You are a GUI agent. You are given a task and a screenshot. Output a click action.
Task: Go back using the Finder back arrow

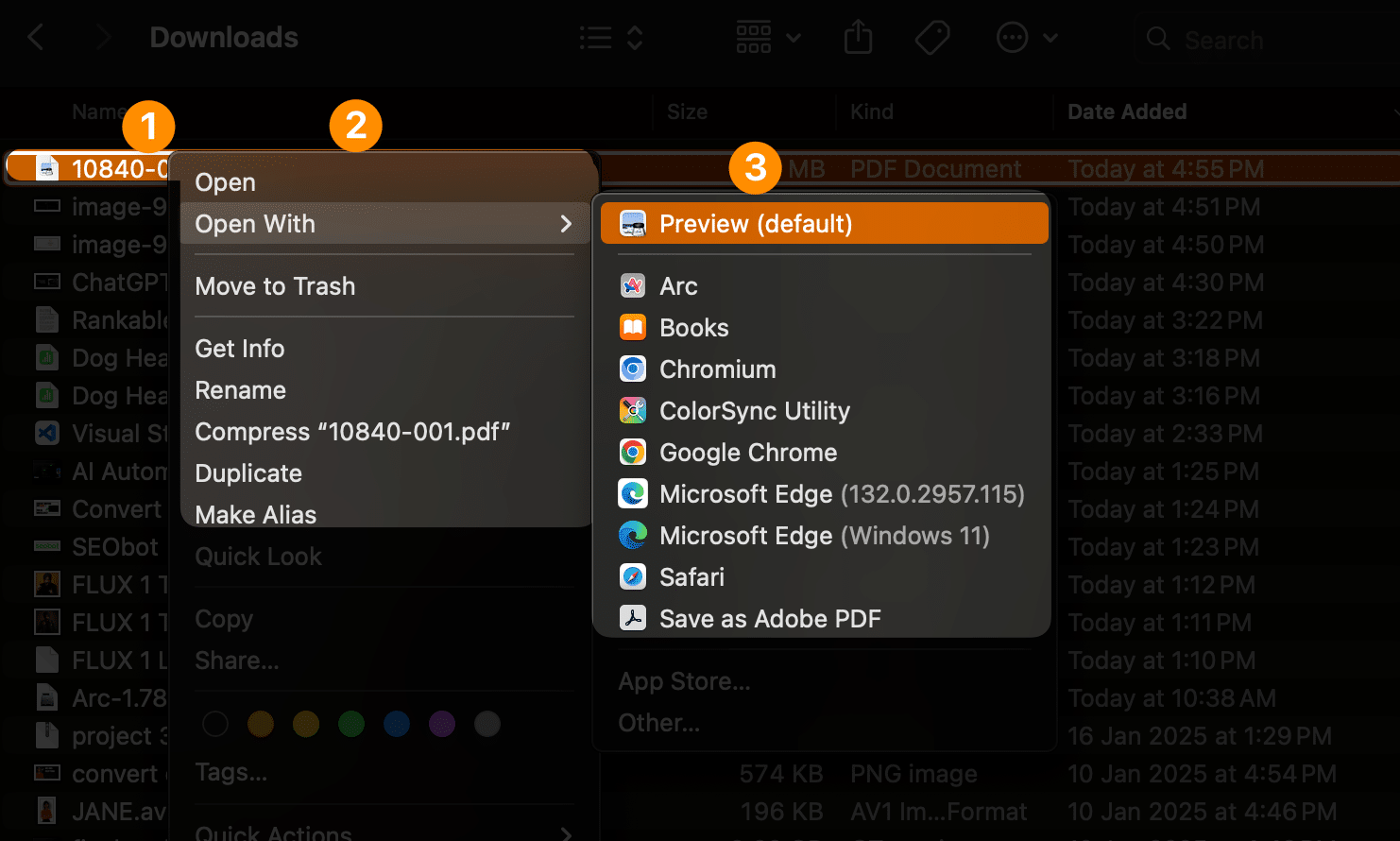pos(36,38)
